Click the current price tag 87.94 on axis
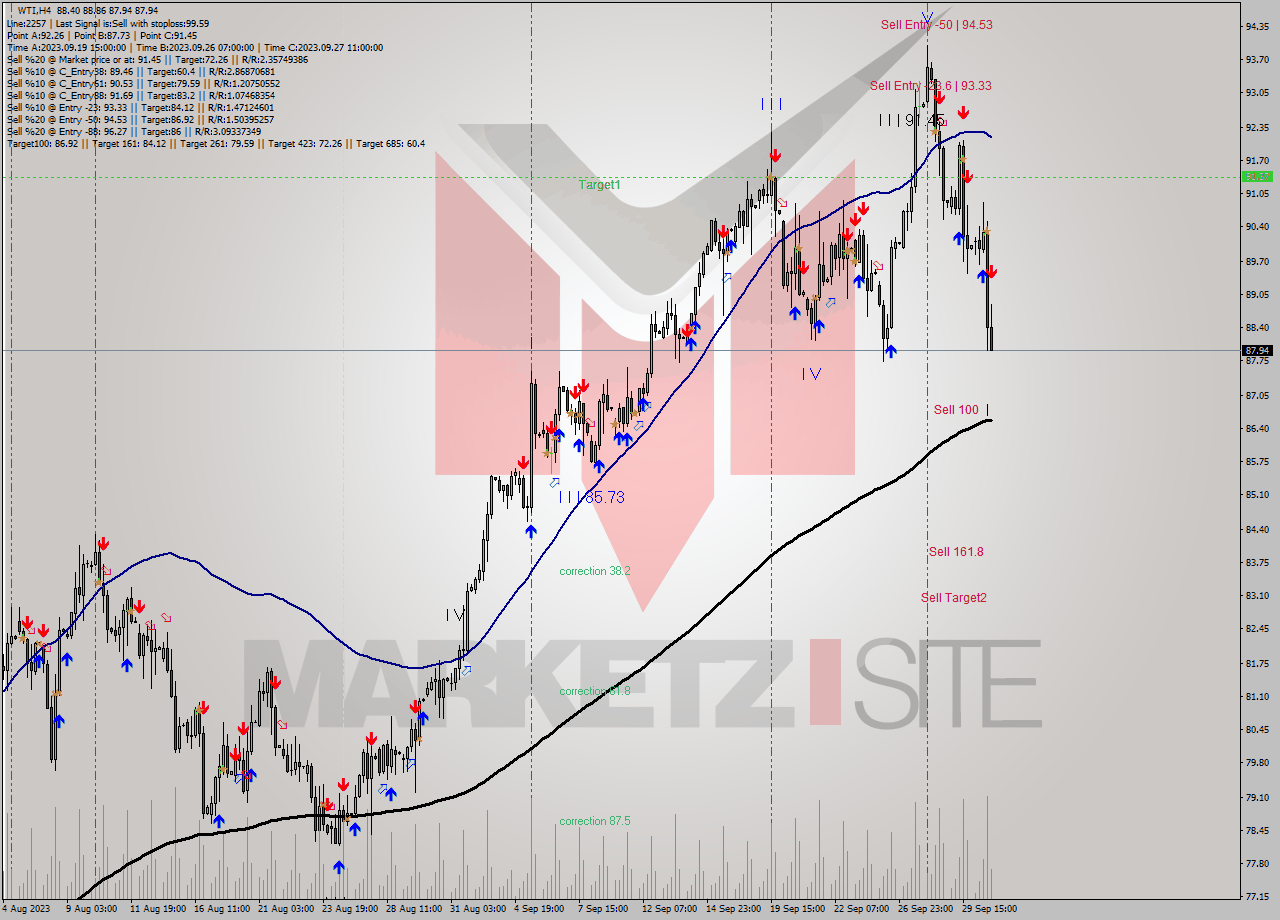 pos(1257,351)
